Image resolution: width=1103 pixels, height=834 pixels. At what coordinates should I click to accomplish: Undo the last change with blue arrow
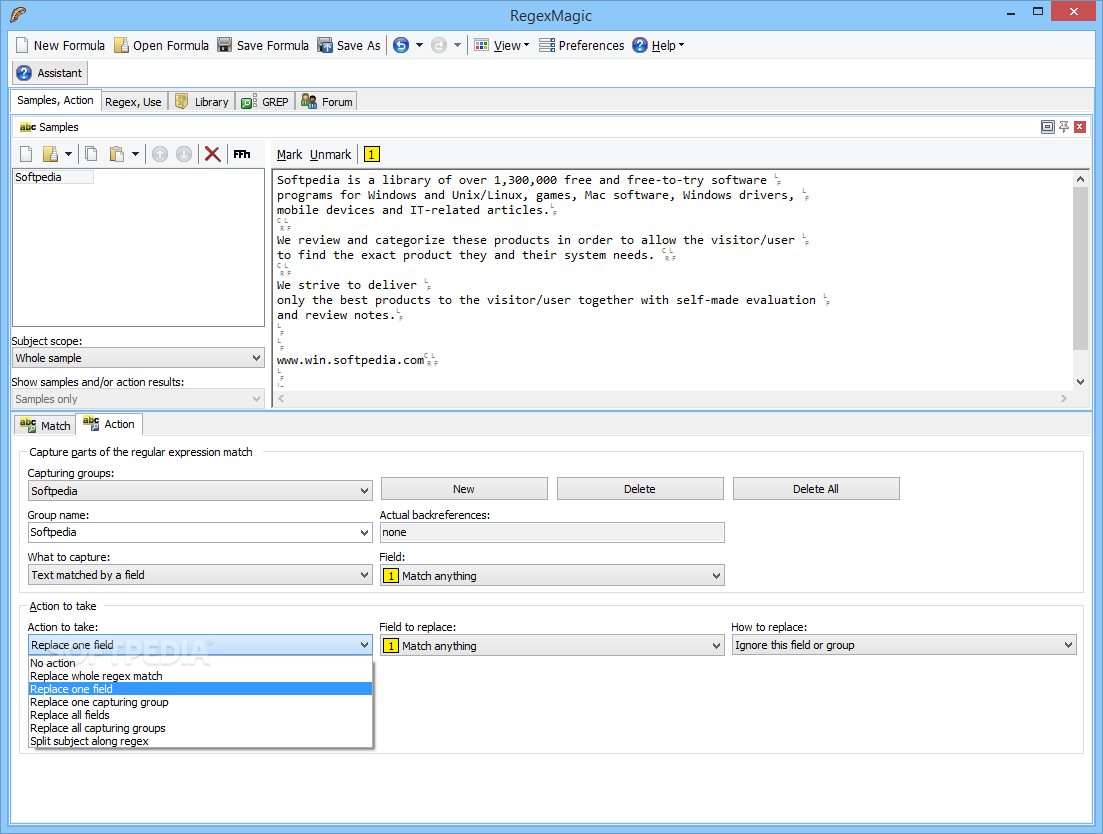[401, 46]
